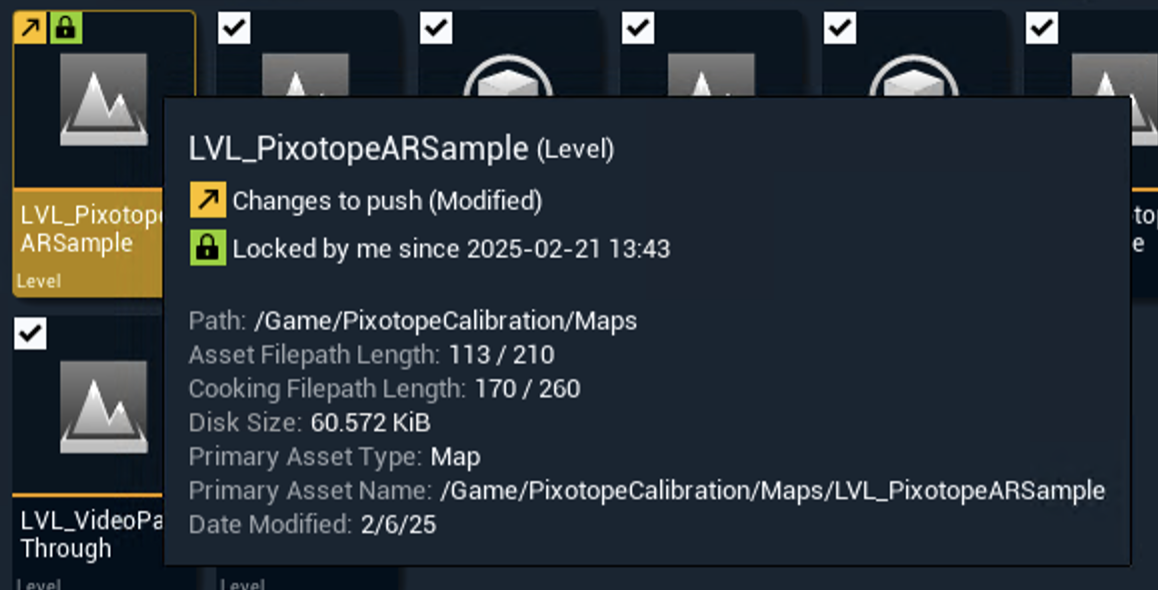Image resolution: width=1158 pixels, height=590 pixels.
Task: Uncheck the checkbox on LVL_VideoPassThrough
Action: click(x=28, y=333)
